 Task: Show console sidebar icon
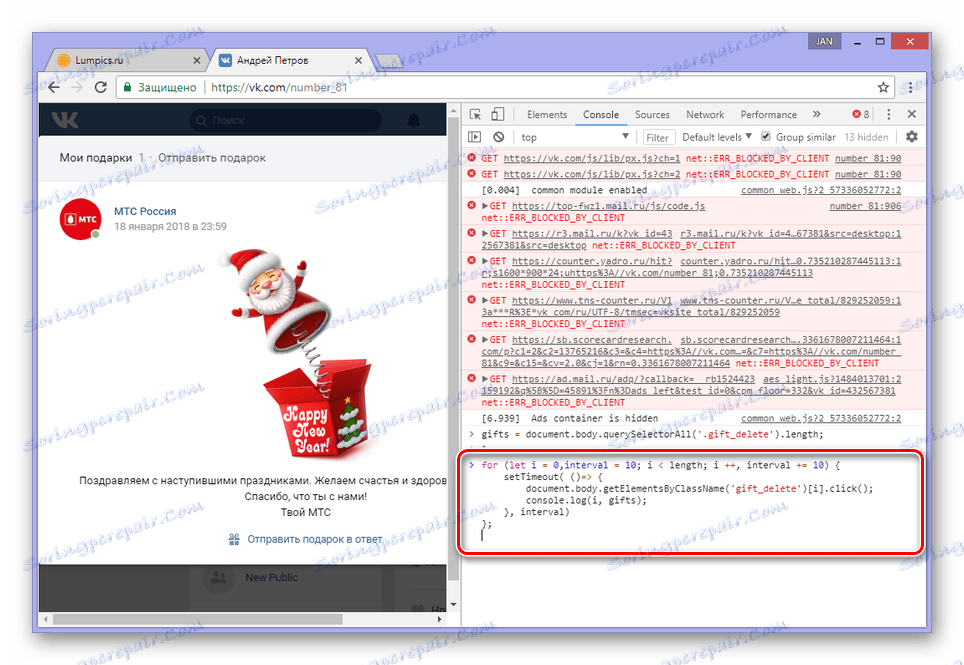coord(475,137)
